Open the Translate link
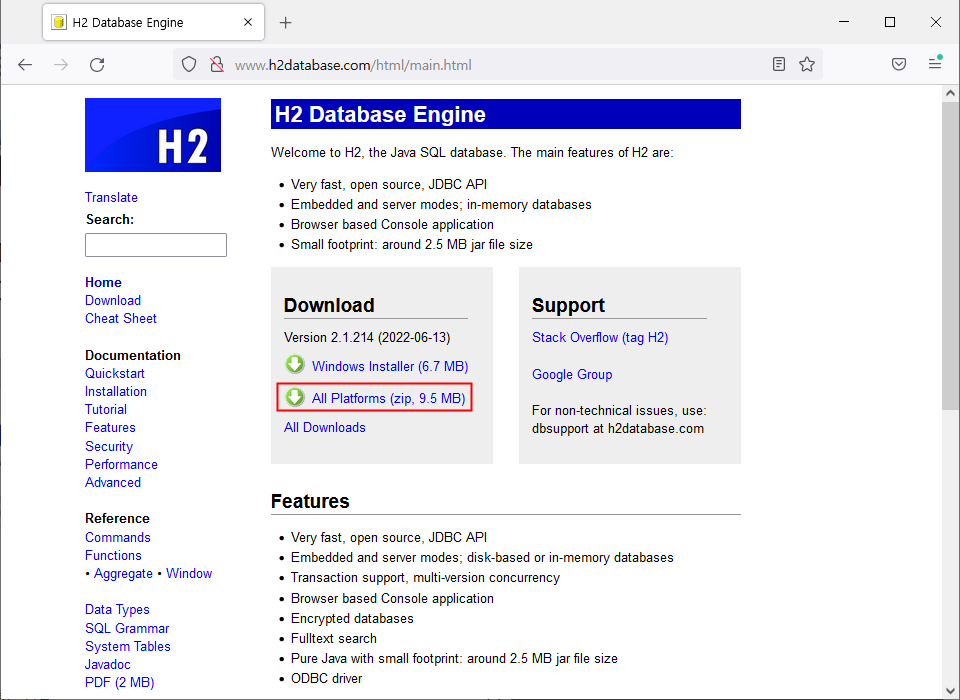Screen dimensions: 960x700 [x=111, y=197]
